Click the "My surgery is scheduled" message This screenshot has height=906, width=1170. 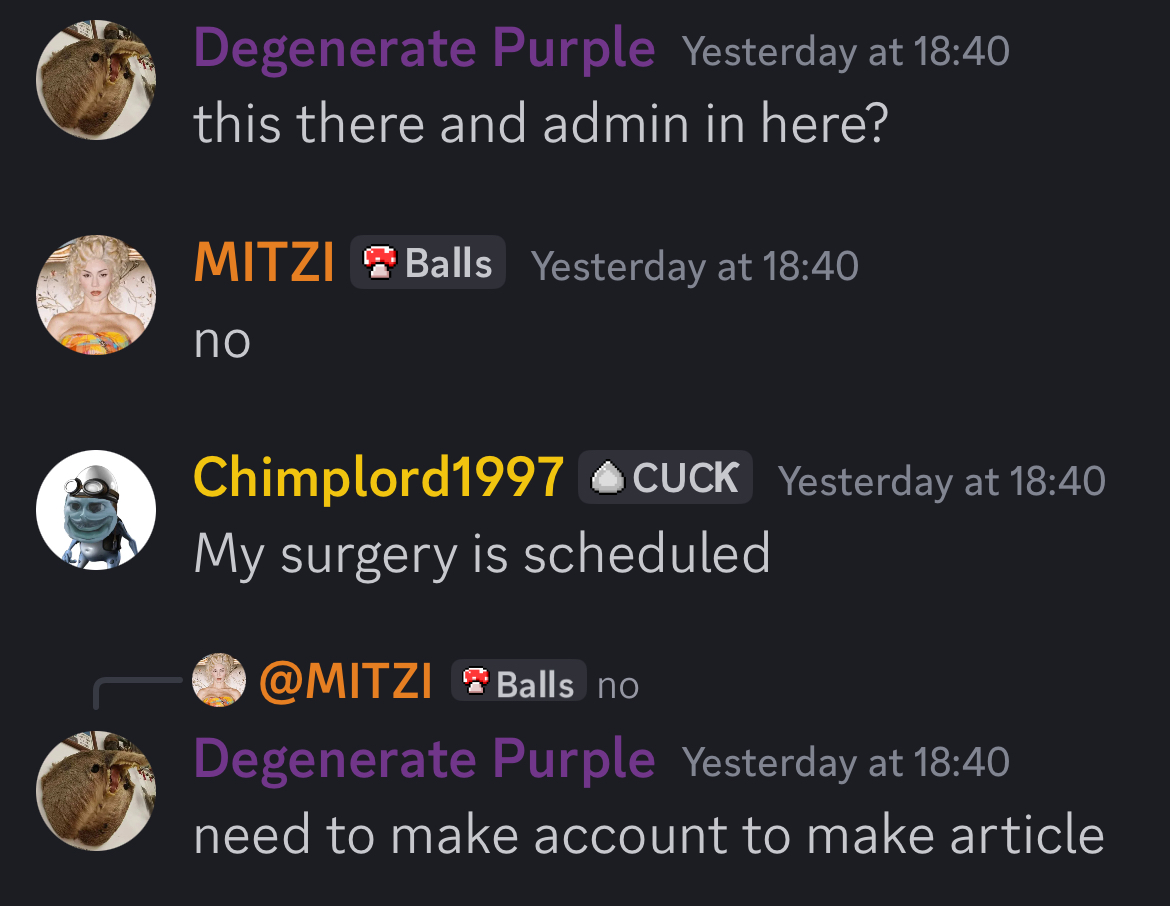tap(481, 553)
